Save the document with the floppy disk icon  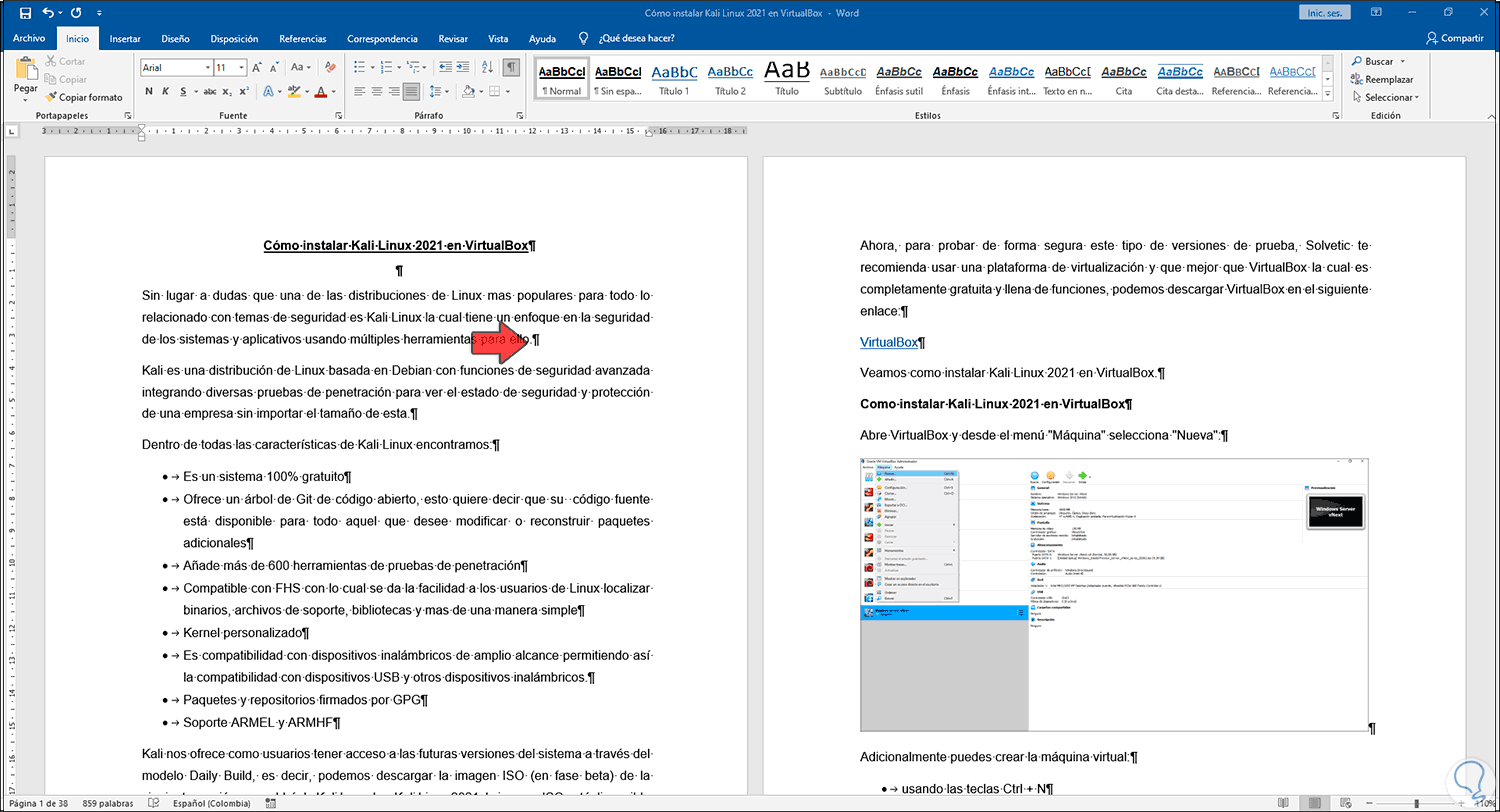coord(25,12)
